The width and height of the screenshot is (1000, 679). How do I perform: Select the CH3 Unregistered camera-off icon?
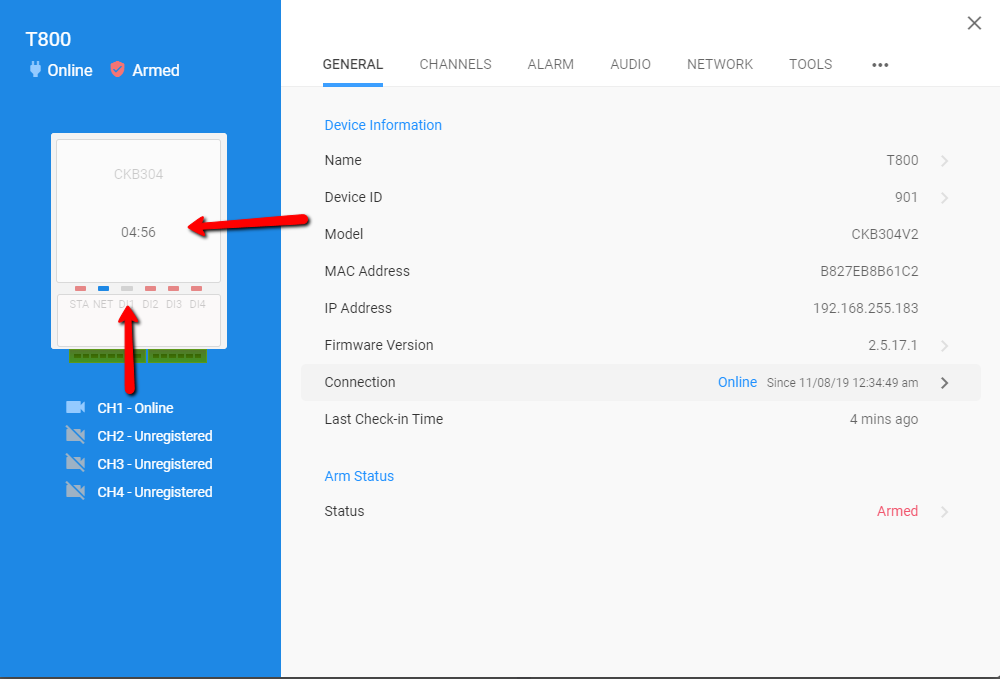click(75, 464)
